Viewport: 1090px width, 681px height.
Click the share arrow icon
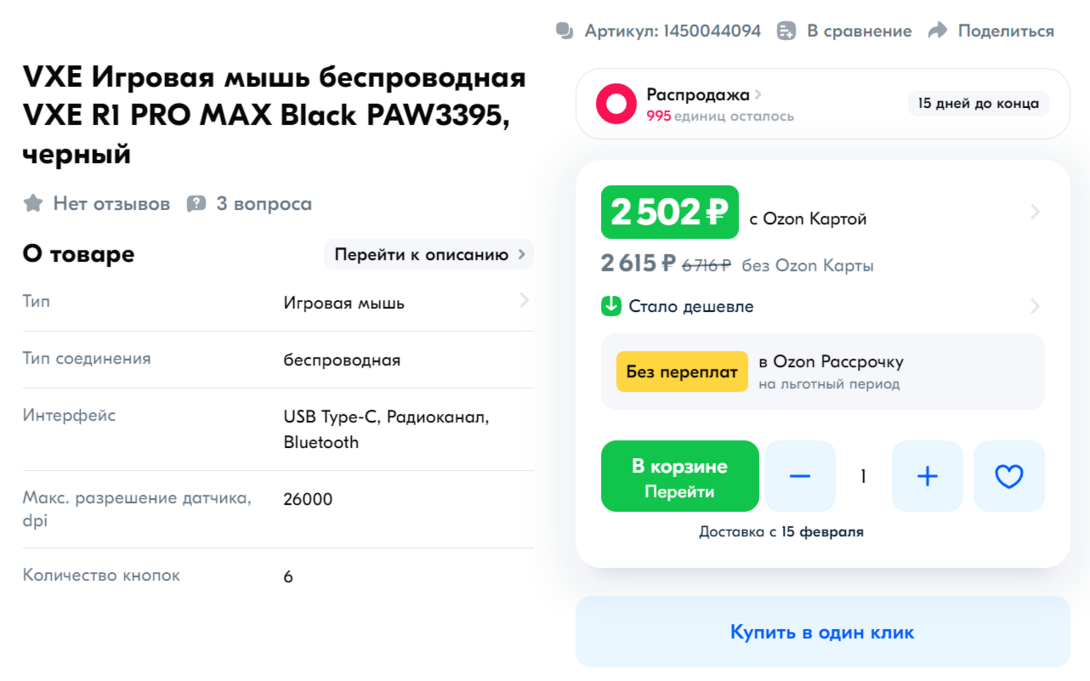(x=937, y=31)
